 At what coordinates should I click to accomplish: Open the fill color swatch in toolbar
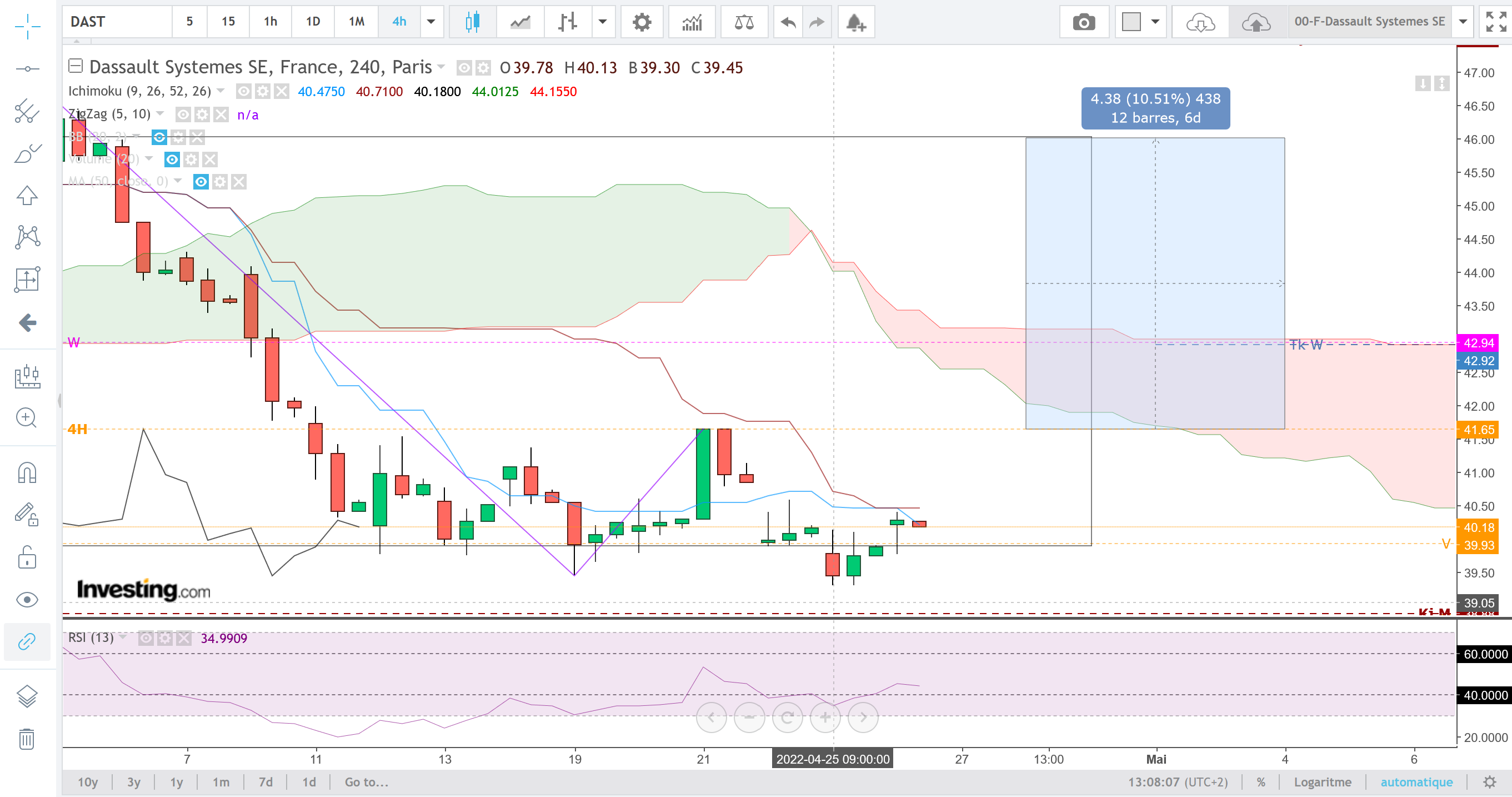(1131, 22)
